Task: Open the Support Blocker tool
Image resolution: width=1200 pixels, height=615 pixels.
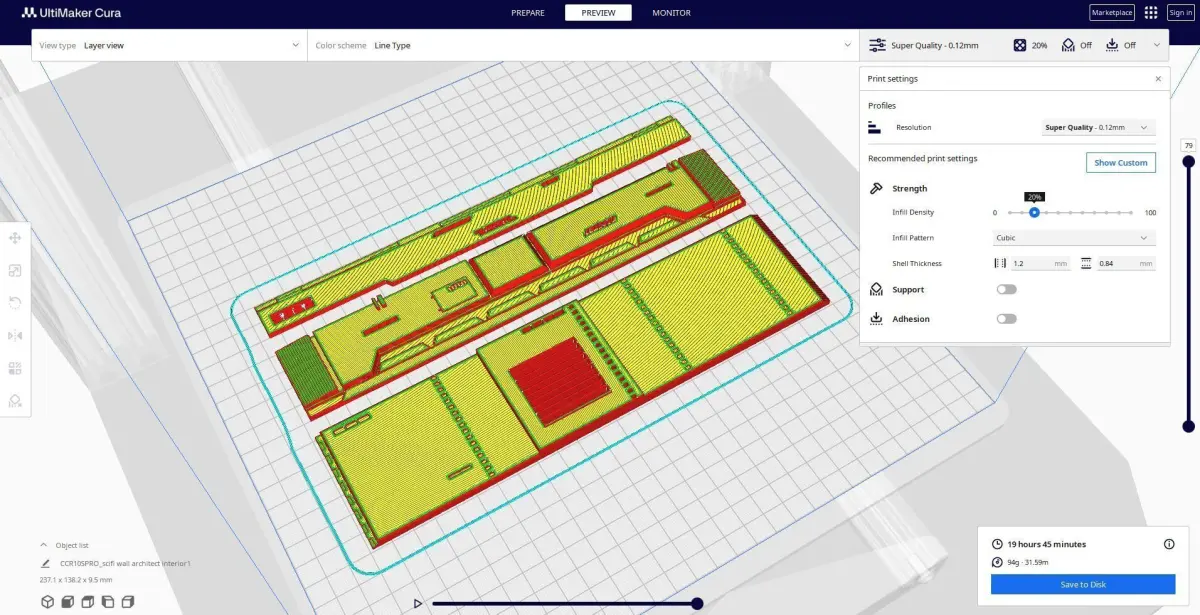Action: click(x=15, y=400)
